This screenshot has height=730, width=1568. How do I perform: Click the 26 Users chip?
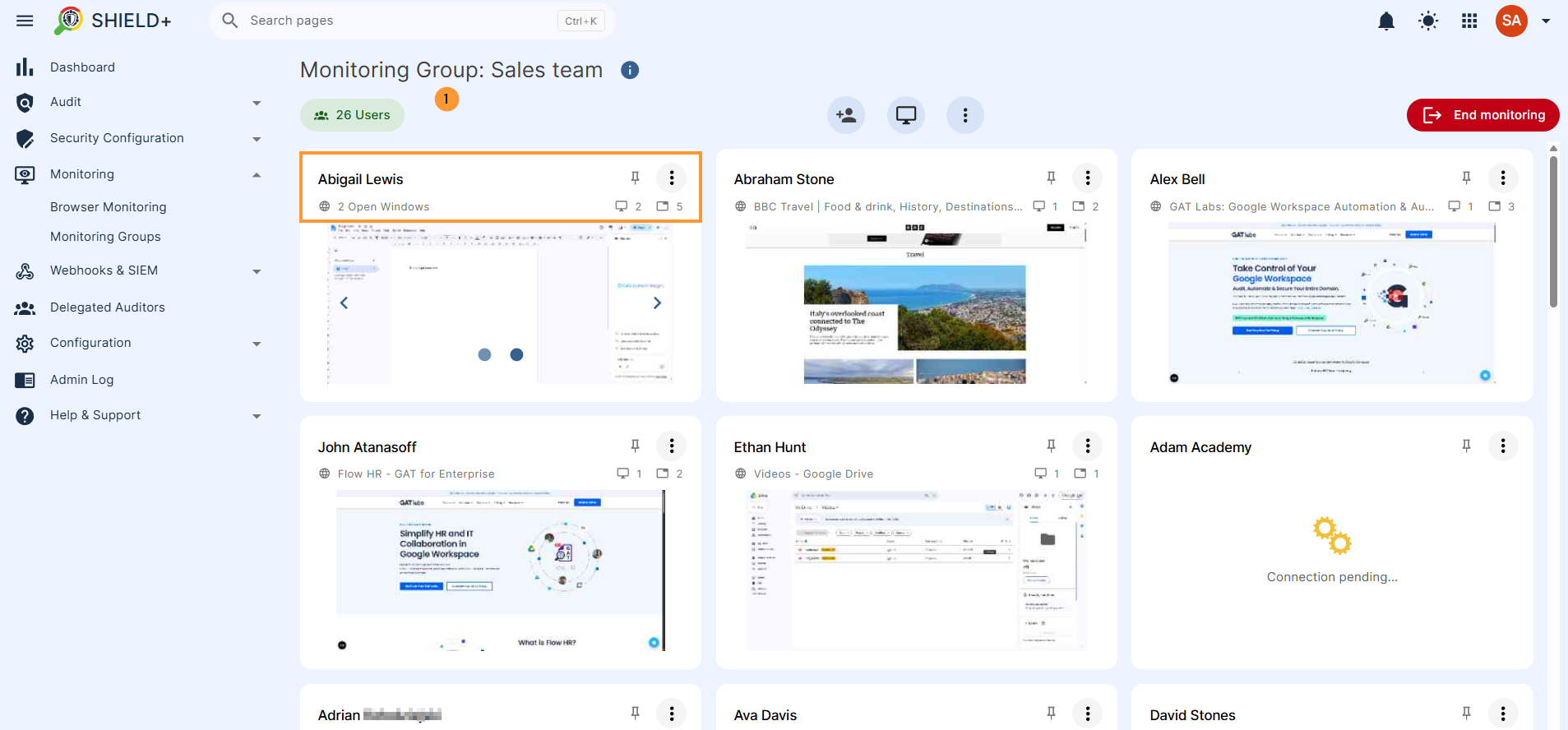pyautogui.click(x=352, y=115)
